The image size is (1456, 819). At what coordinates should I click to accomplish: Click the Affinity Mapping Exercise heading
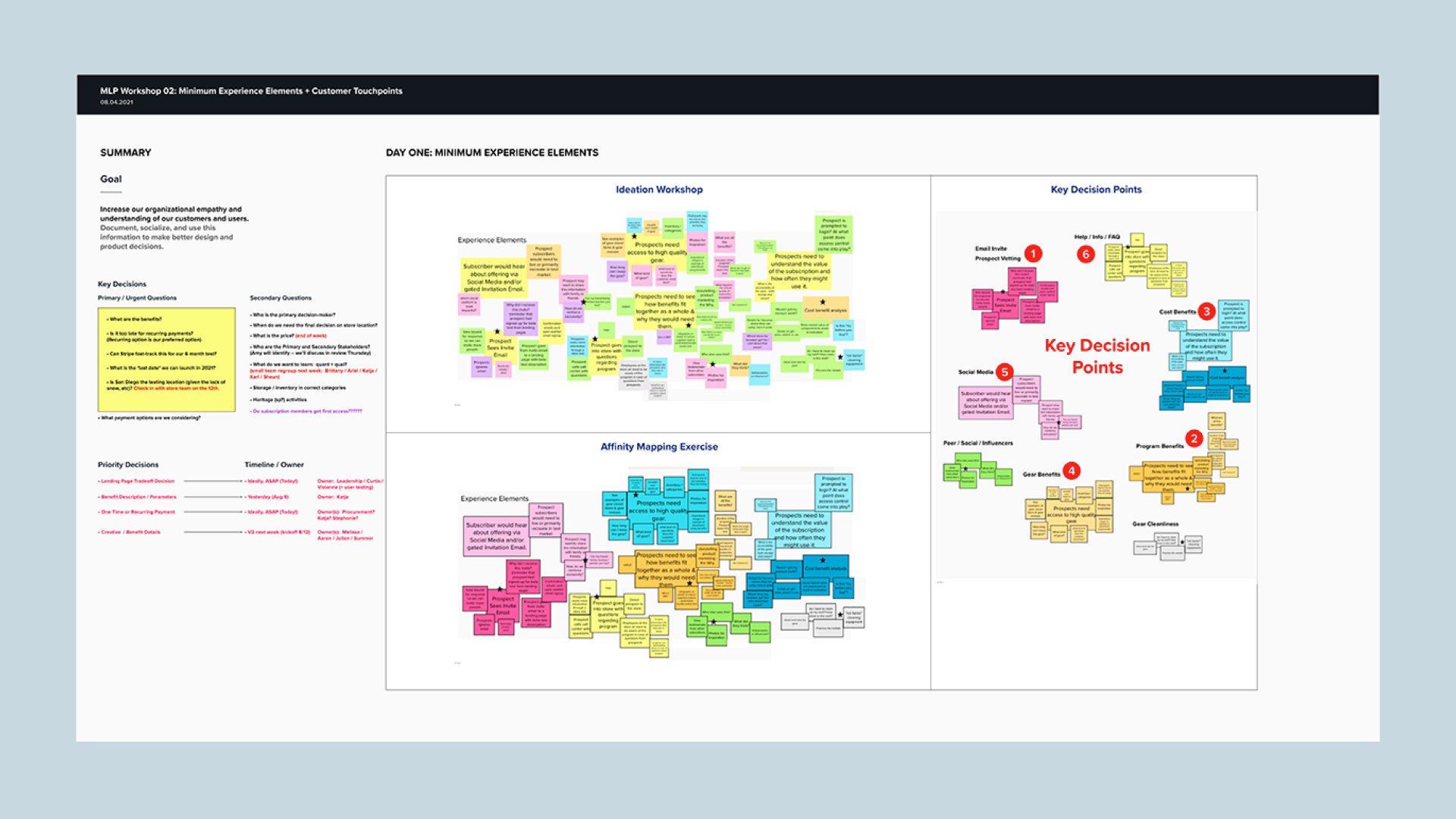[x=658, y=447]
